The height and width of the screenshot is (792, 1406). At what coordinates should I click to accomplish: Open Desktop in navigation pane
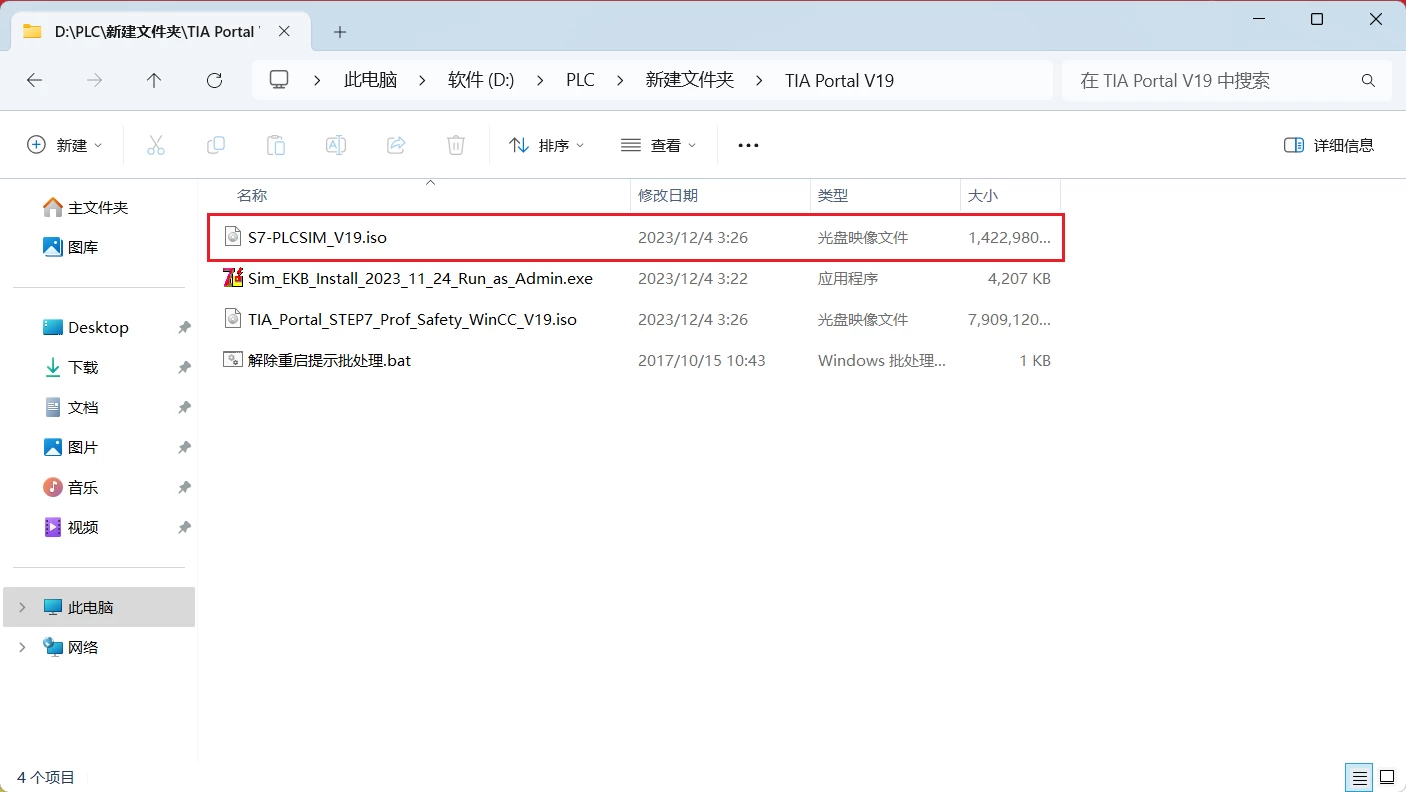pyautogui.click(x=98, y=327)
